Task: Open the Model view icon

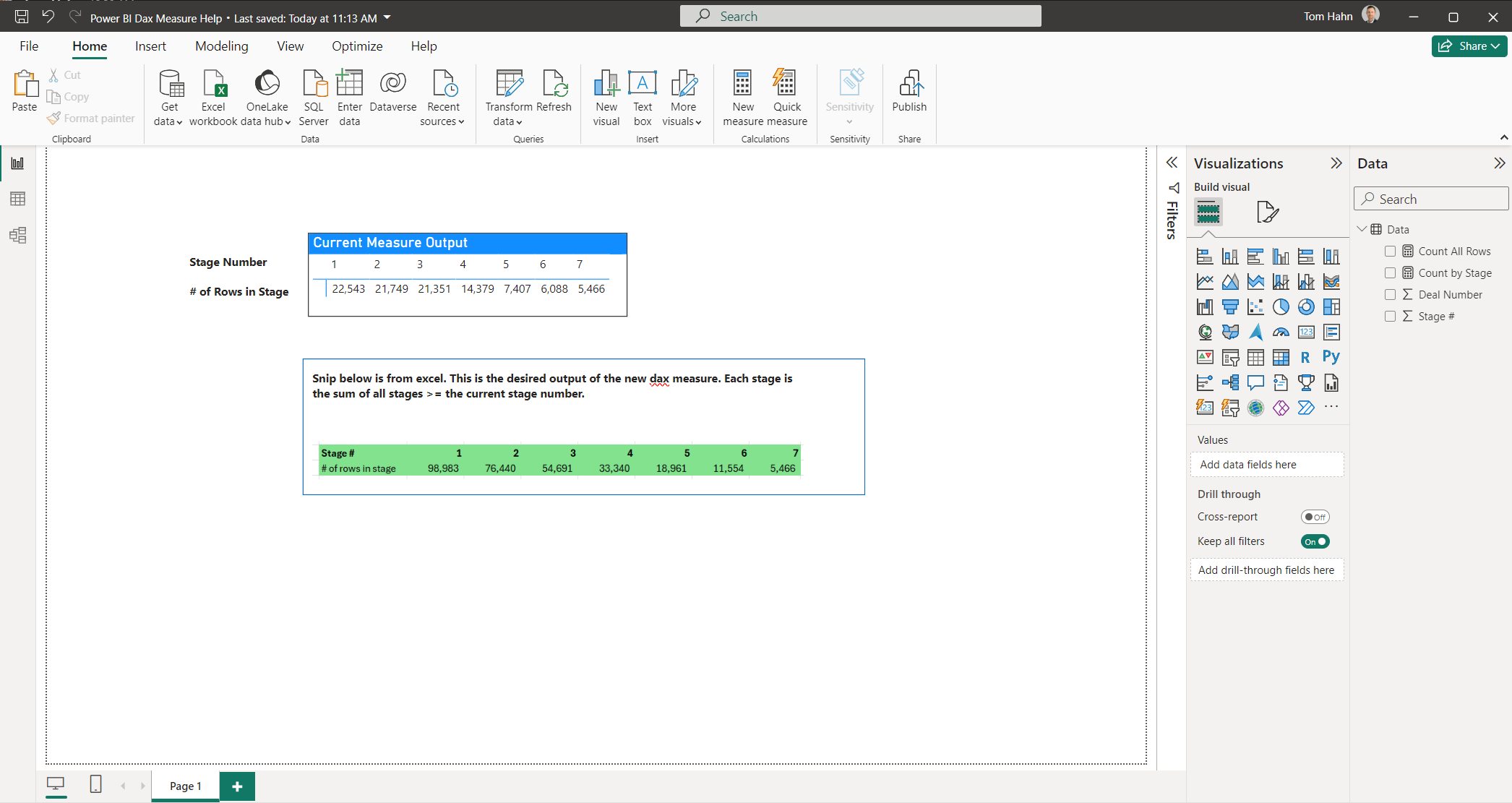Action: [17, 235]
